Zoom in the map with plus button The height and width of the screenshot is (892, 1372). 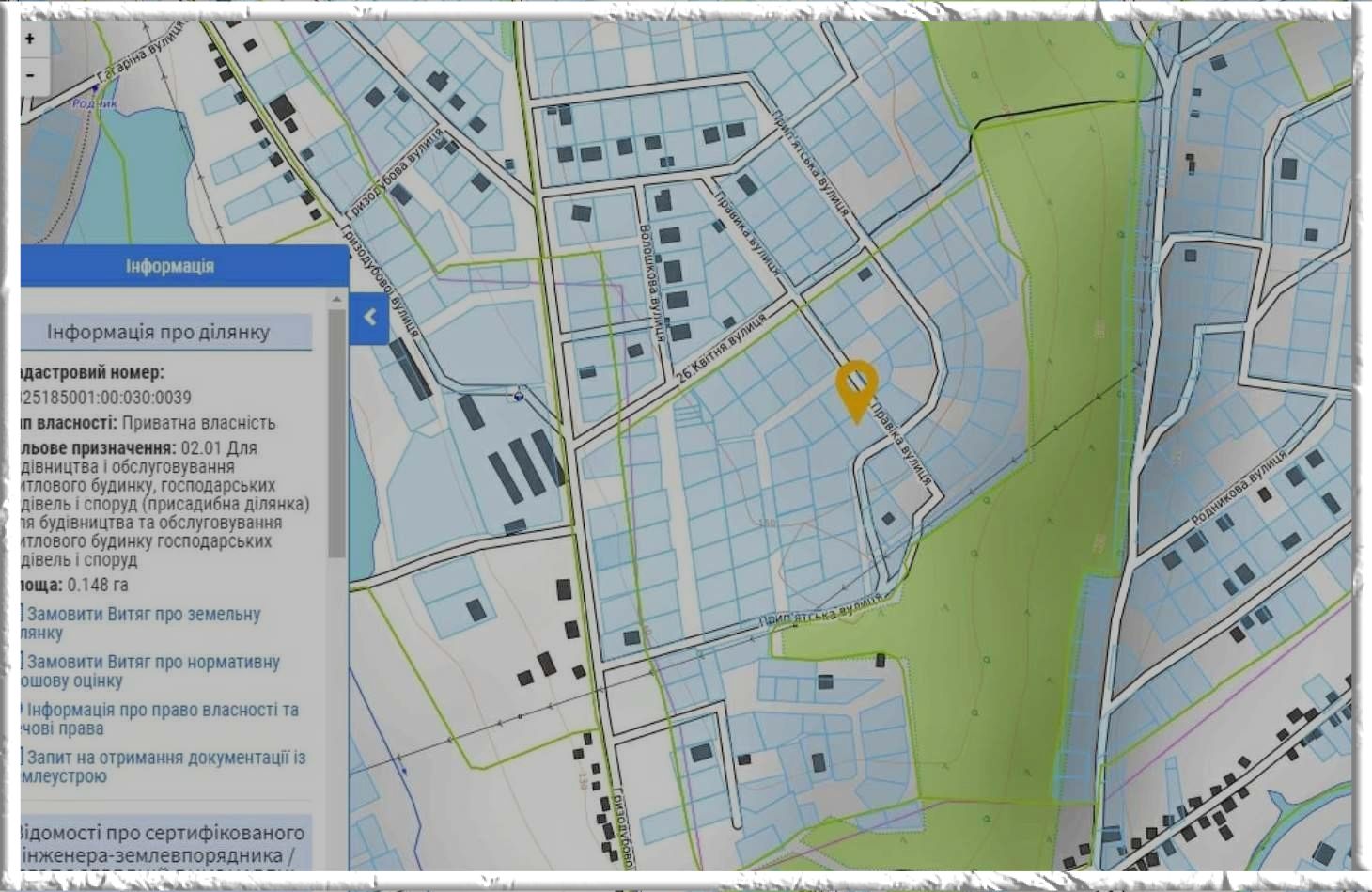(x=31, y=39)
